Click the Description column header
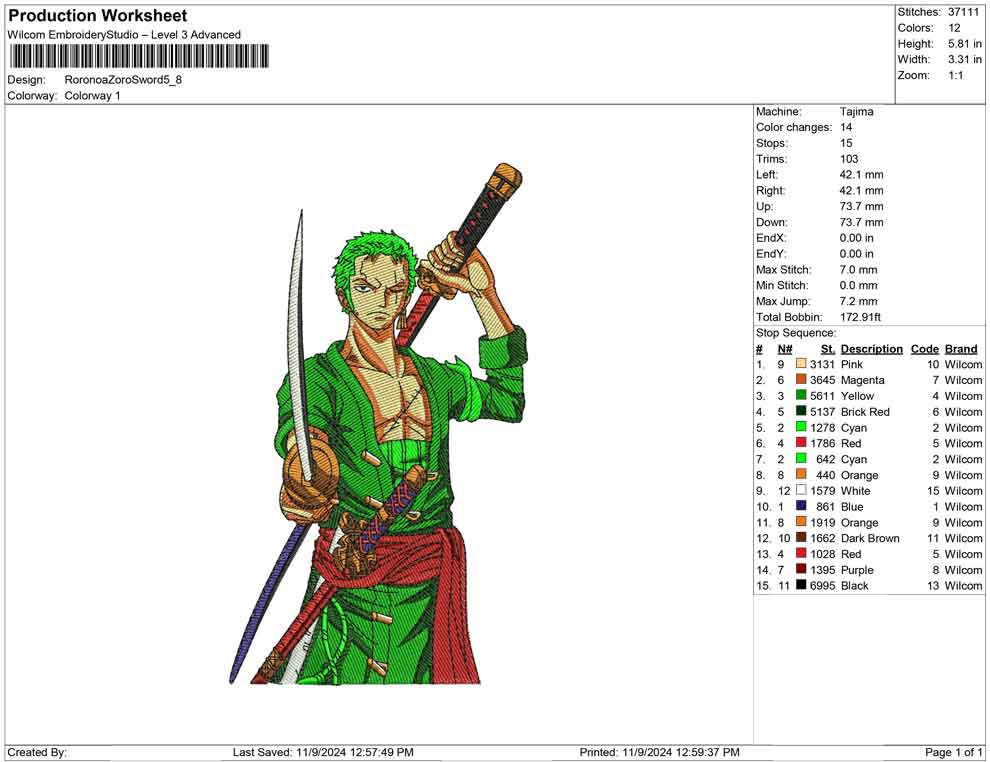 (x=871, y=349)
